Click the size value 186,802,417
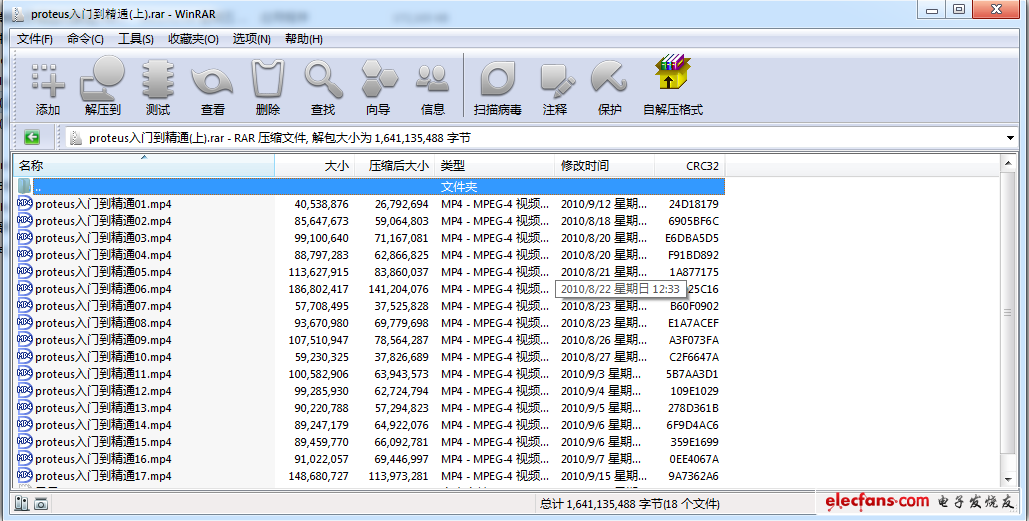Image resolution: width=1029 pixels, height=521 pixels. click(318, 289)
